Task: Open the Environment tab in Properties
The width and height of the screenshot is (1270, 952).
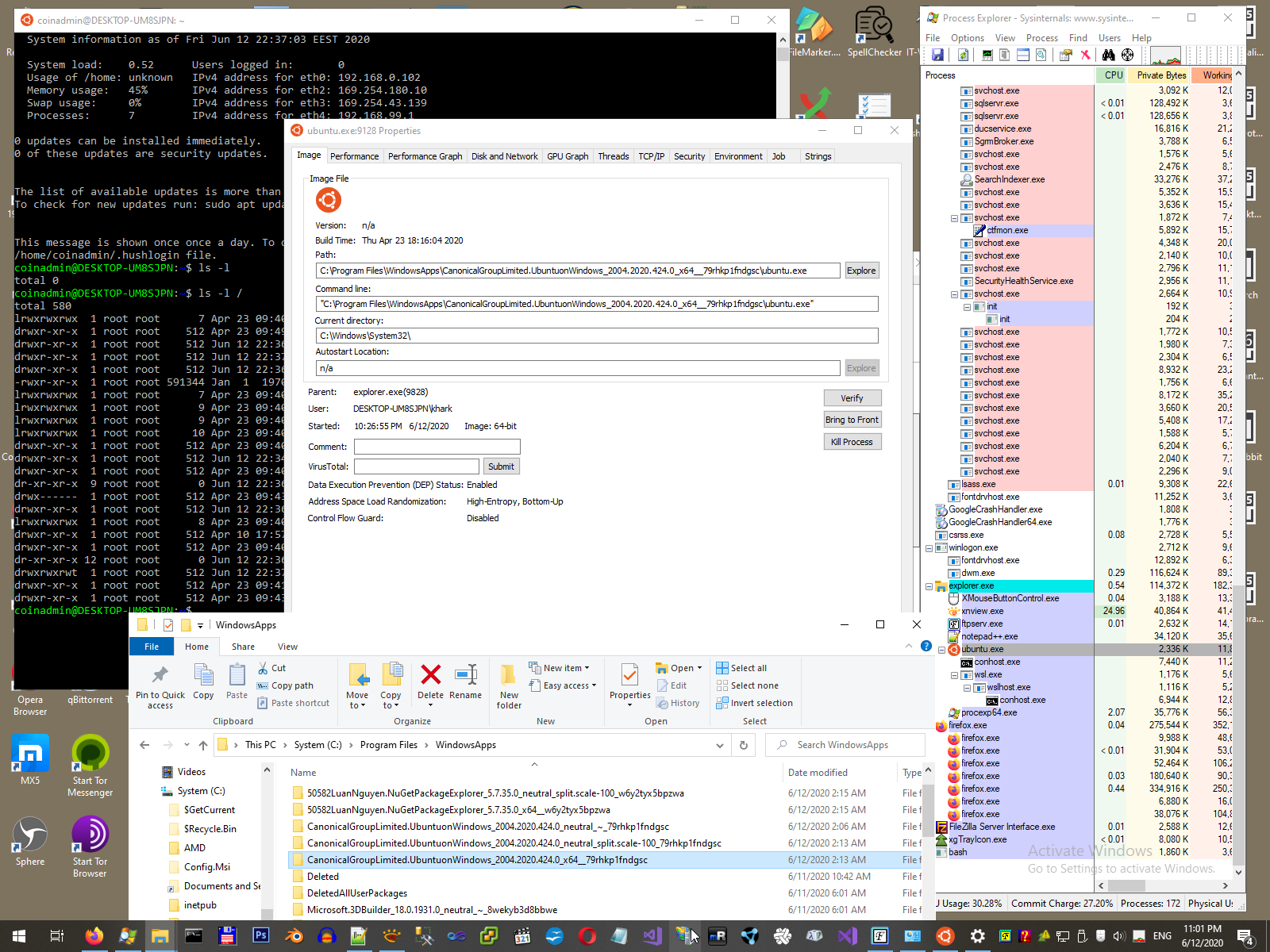Action: point(738,156)
